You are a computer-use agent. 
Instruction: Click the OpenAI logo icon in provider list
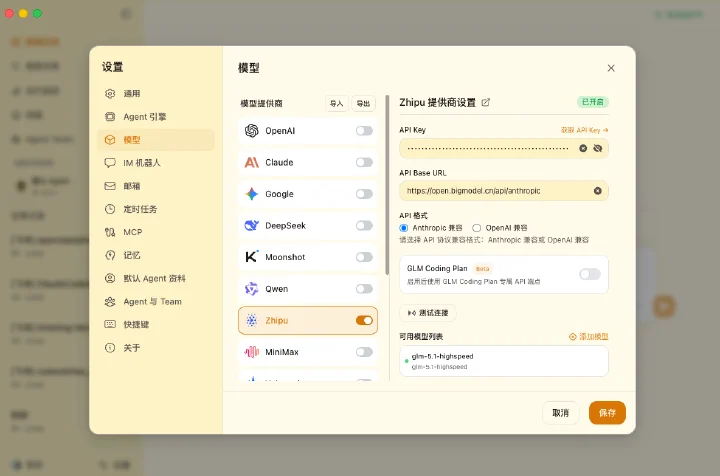click(251, 131)
